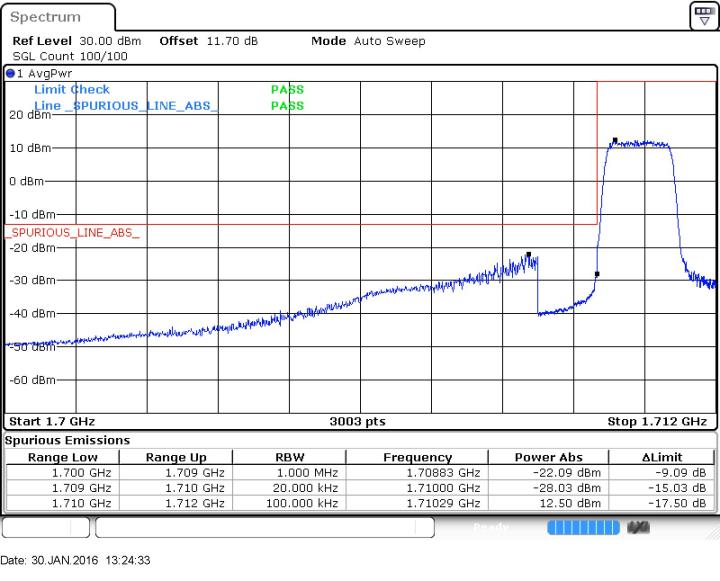Open the toolbar dropdown icon at top right
This screenshot has height=581, width=720.
[x=704, y=16]
